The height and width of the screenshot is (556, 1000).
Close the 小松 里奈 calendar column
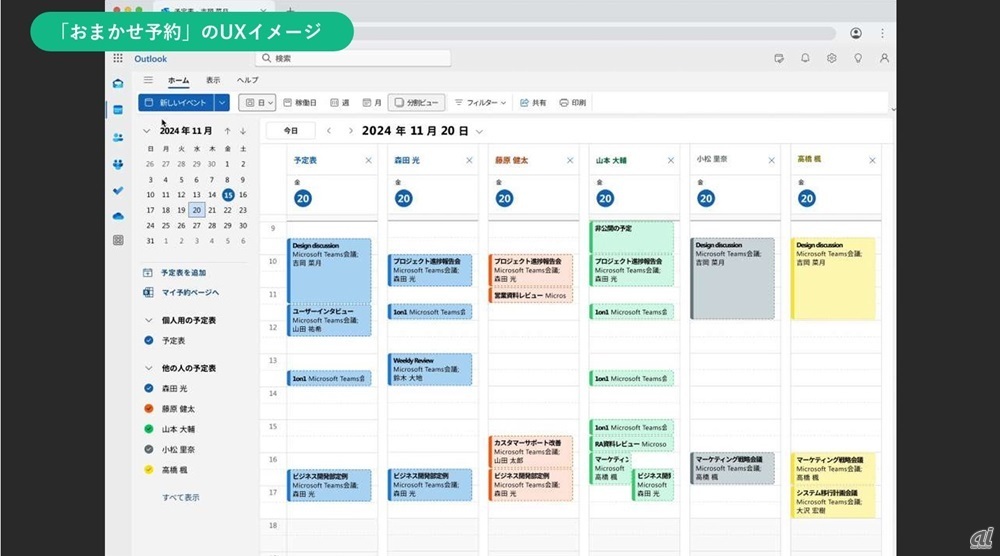772,161
